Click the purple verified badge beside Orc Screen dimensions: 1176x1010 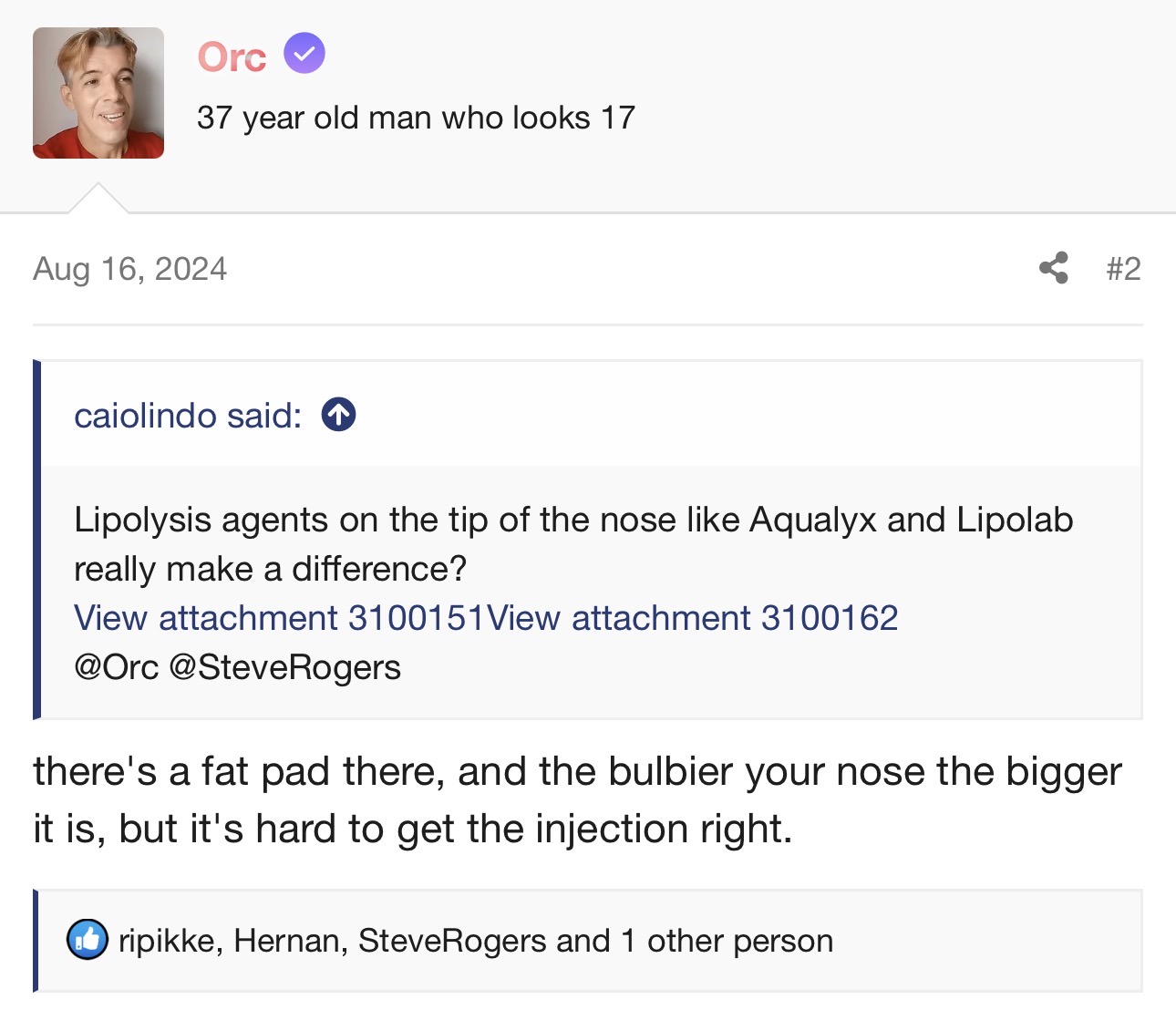click(304, 54)
